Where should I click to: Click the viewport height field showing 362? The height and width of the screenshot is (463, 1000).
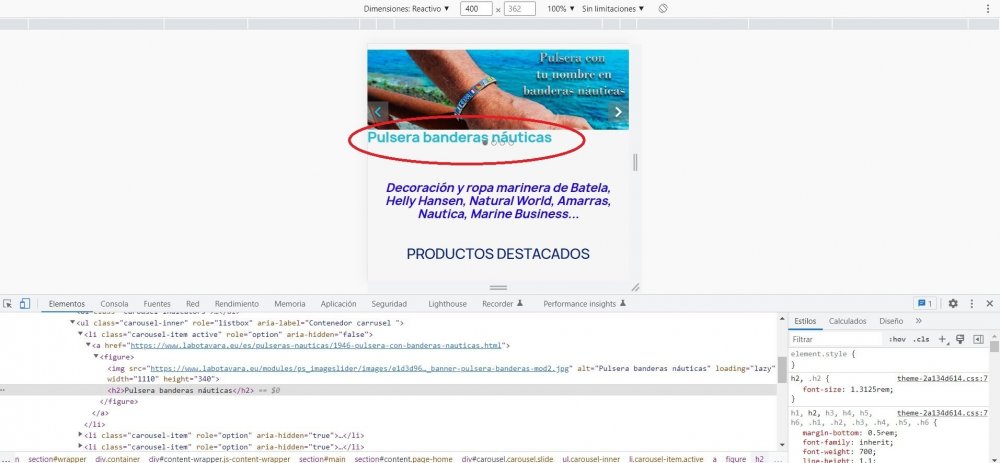(x=520, y=9)
